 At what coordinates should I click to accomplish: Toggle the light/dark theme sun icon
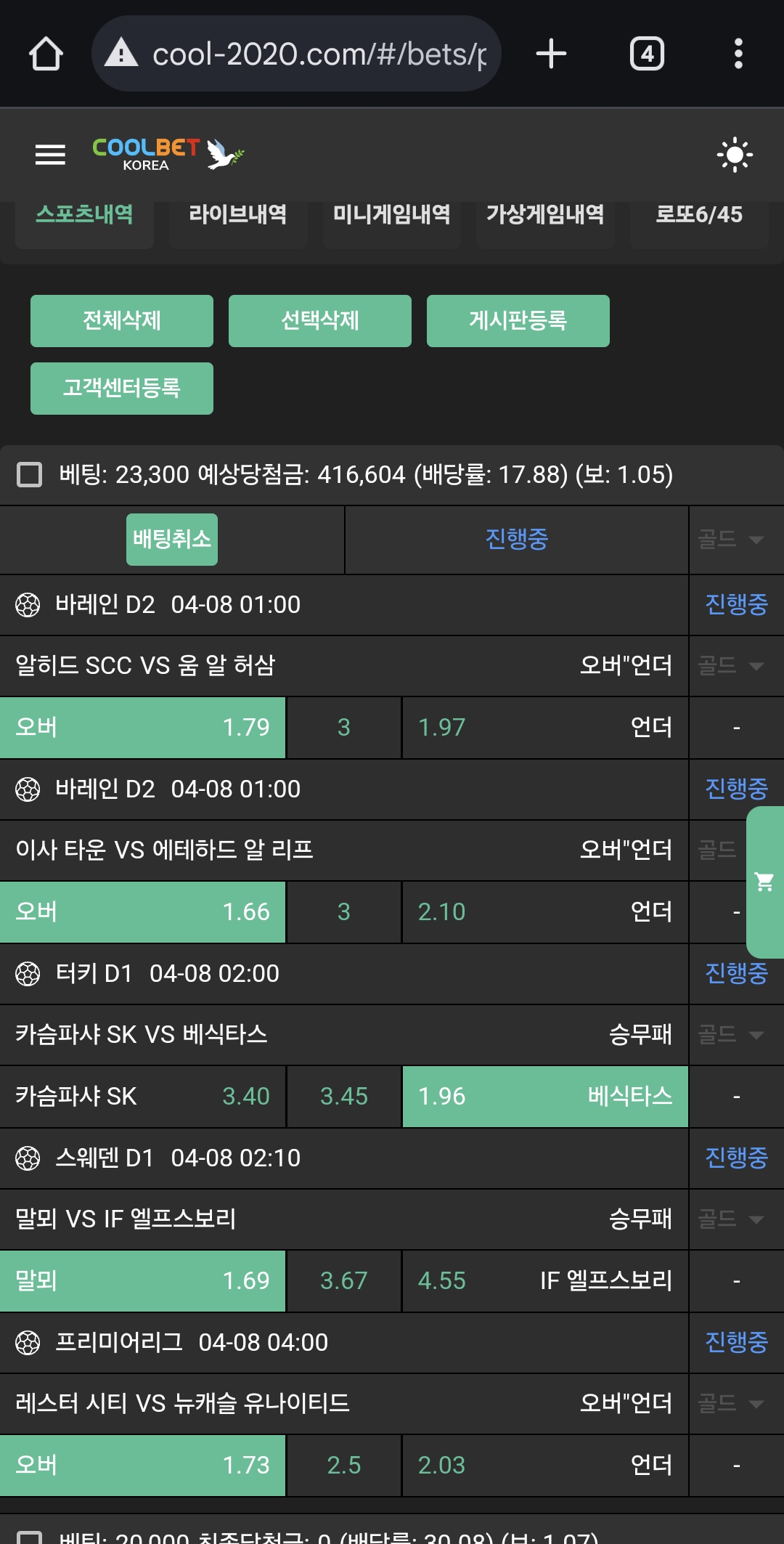pos(734,155)
